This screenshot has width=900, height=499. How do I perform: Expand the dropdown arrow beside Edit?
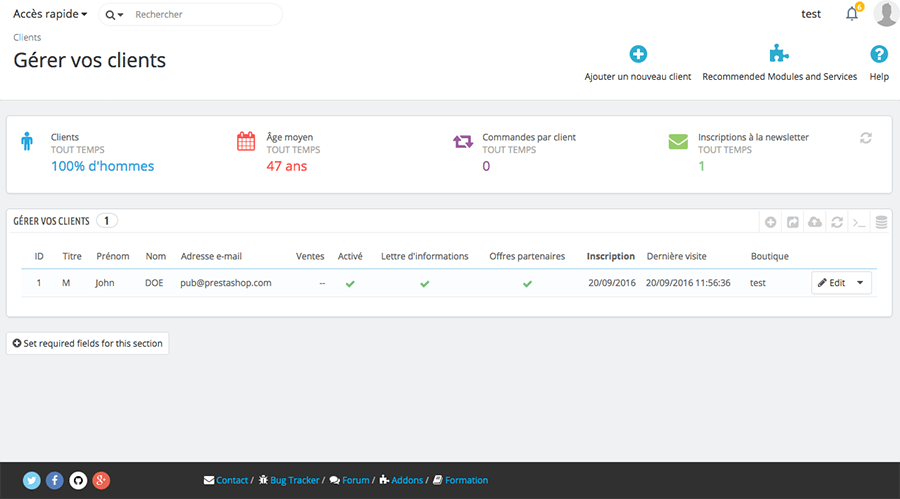(859, 283)
